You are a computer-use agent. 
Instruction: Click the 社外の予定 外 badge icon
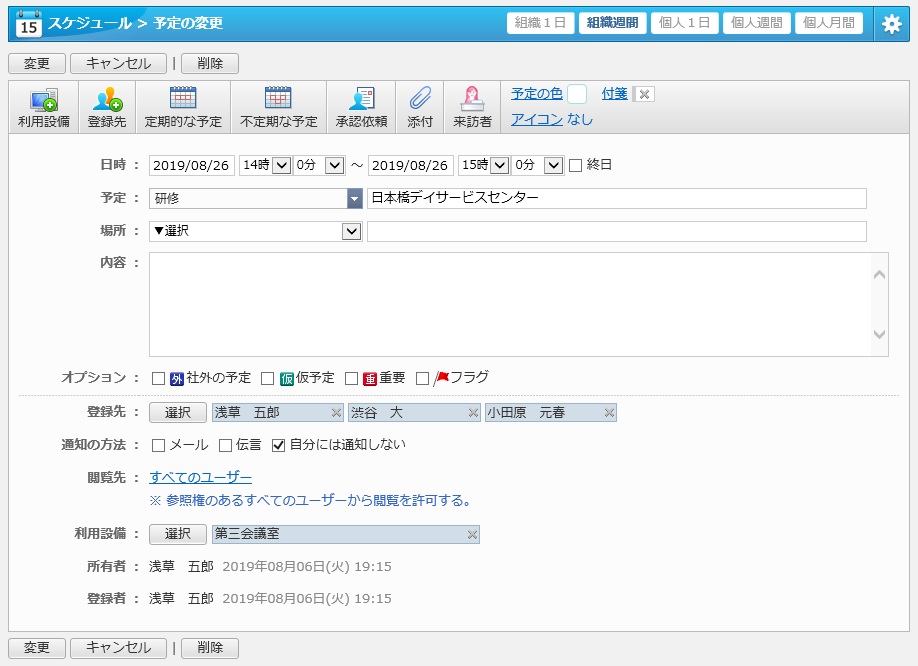coord(177,379)
